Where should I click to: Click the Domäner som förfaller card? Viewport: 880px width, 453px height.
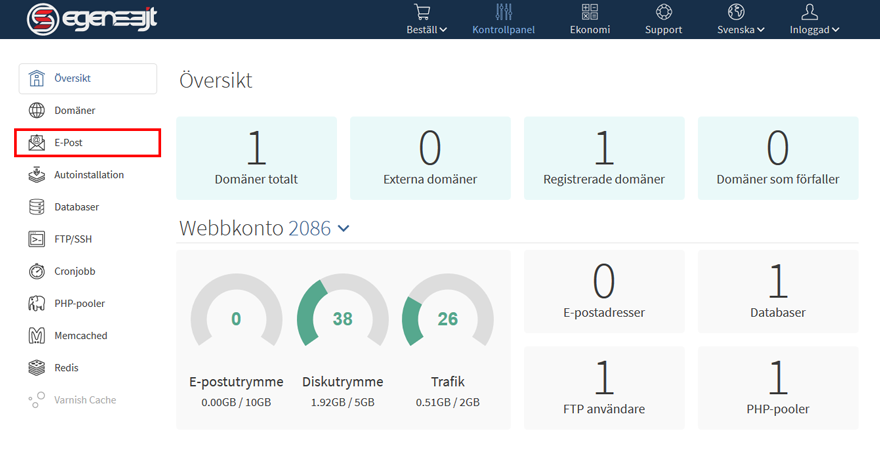[x=778, y=158]
